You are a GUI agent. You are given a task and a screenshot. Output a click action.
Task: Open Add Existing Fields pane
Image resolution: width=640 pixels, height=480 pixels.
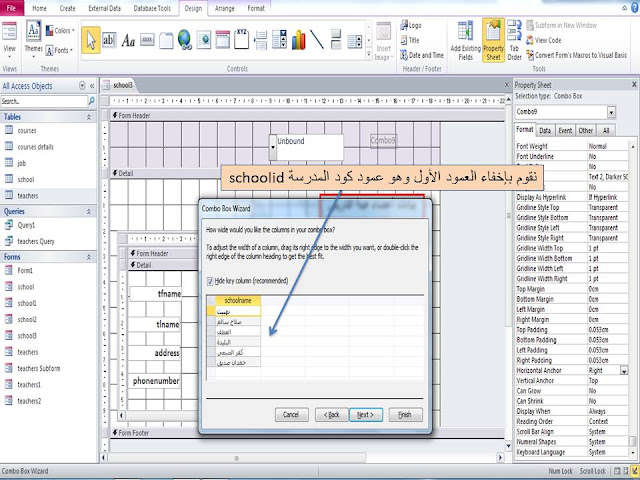pos(465,41)
